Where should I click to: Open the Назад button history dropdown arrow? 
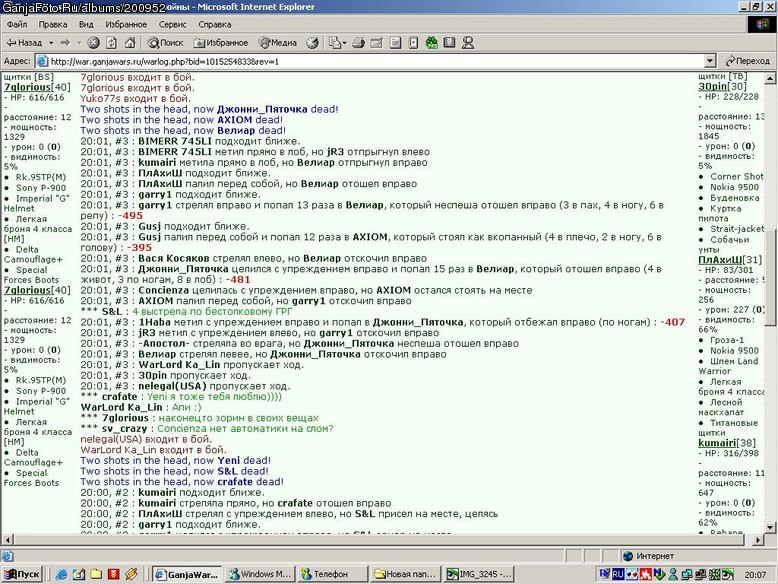pos(51,43)
